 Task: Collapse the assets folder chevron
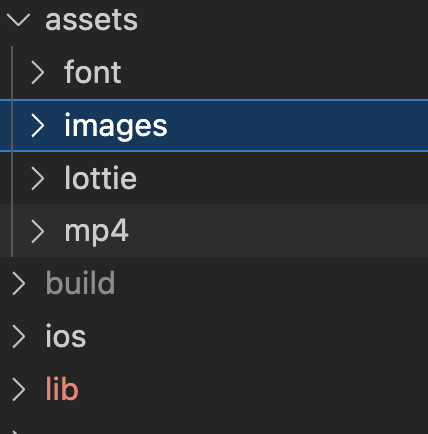[x=18, y=20]
